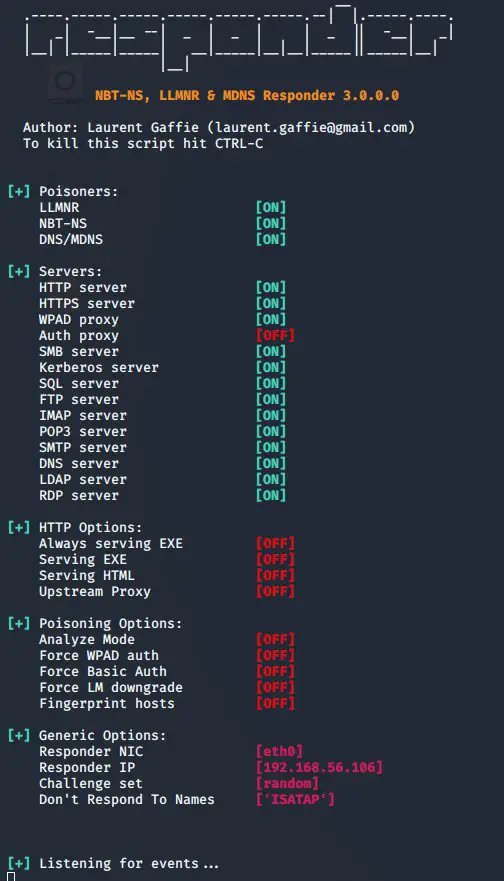Click the [+] marker beside HTTP Options
The height and width of the screenshot is (881, 504).
[19, 528]
